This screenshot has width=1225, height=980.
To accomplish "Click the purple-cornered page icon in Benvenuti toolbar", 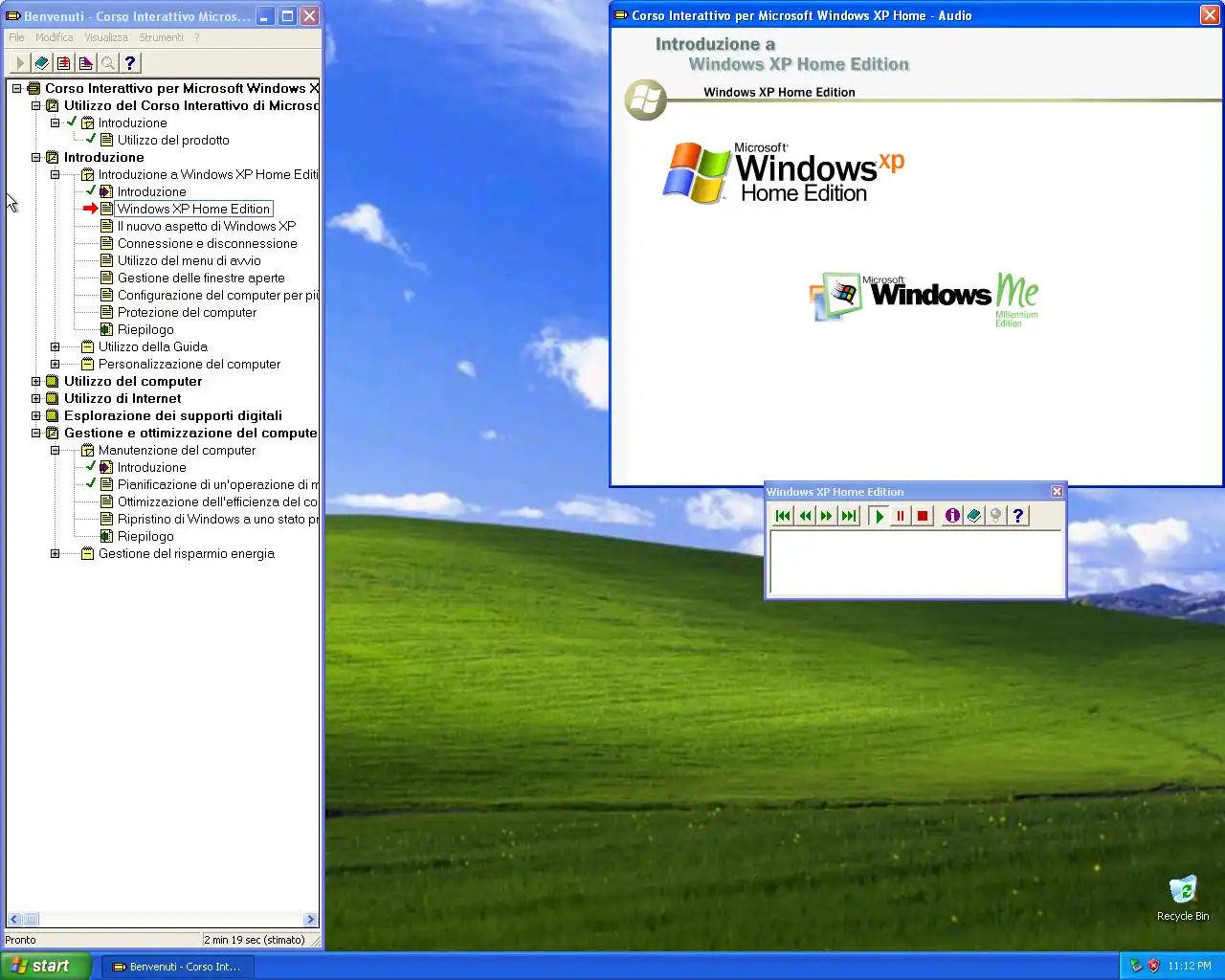I will click(x=86, y=63).
